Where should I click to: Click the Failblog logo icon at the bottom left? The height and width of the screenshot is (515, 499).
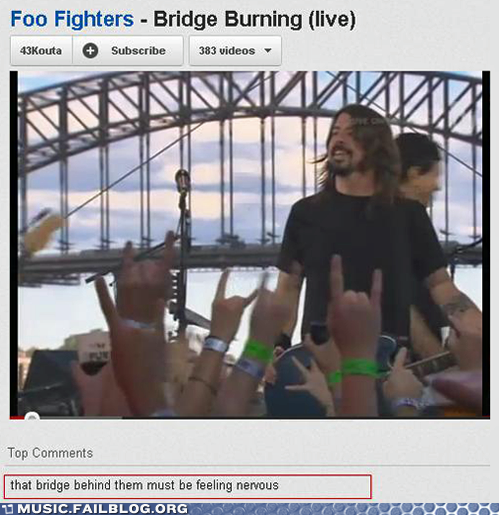[8, 509]
